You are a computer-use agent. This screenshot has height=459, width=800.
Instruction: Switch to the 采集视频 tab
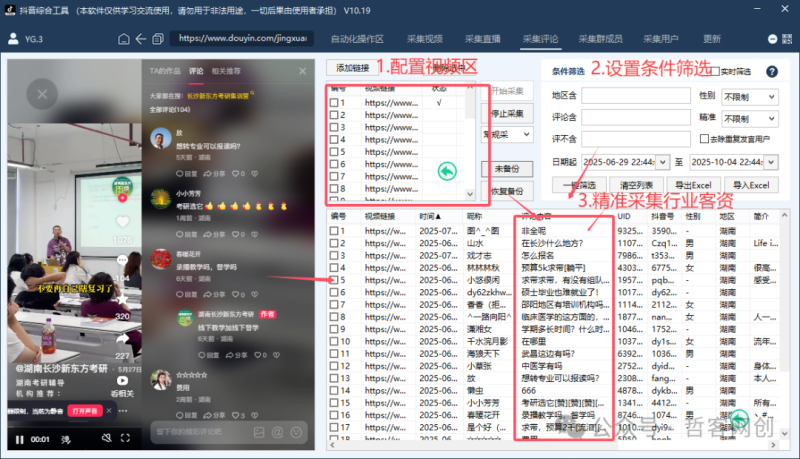click(x=424, y=39)
